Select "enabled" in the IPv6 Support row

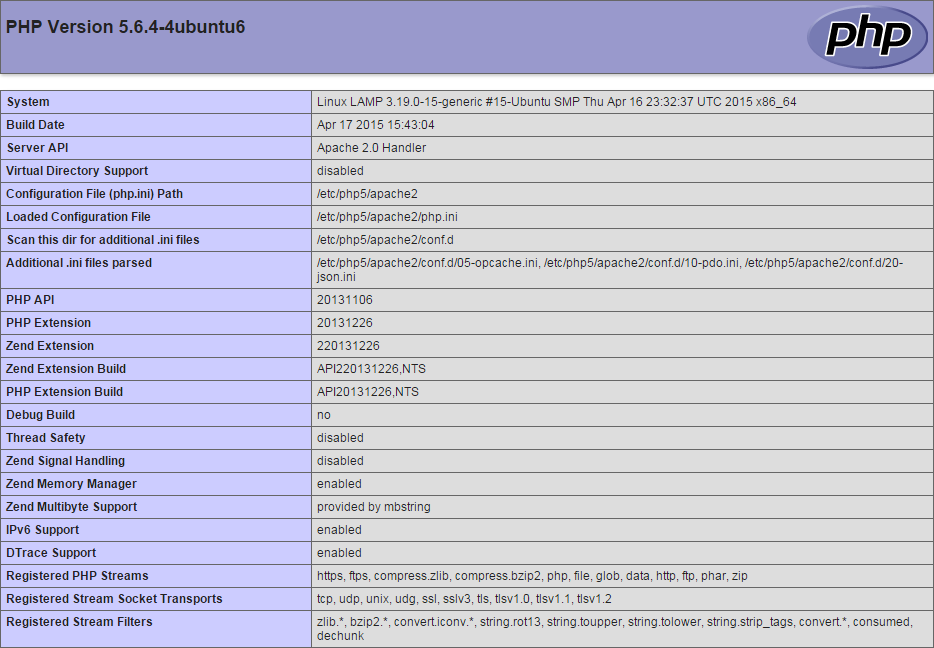339,530
